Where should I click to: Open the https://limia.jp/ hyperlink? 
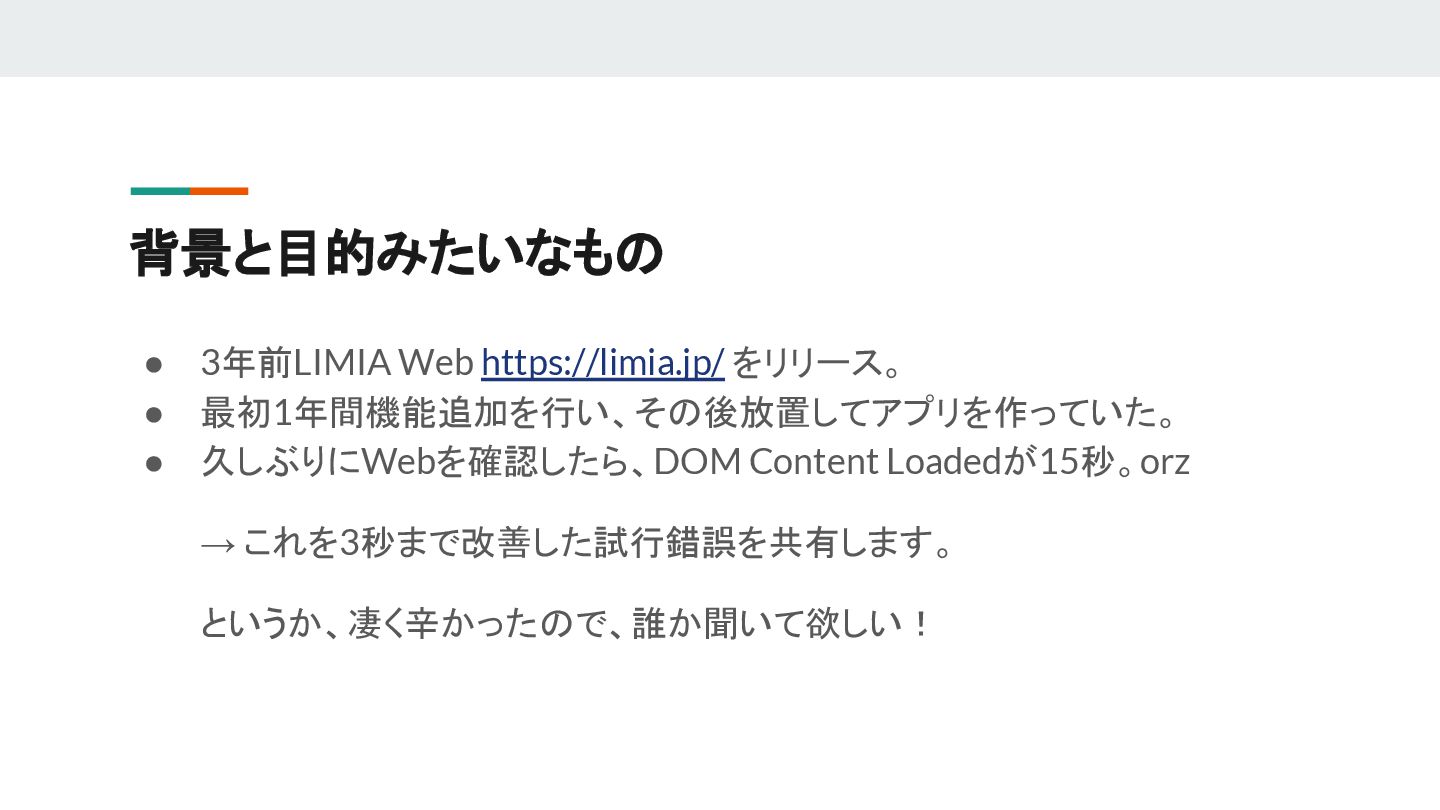pyautogui.click(x=602, y=362)
